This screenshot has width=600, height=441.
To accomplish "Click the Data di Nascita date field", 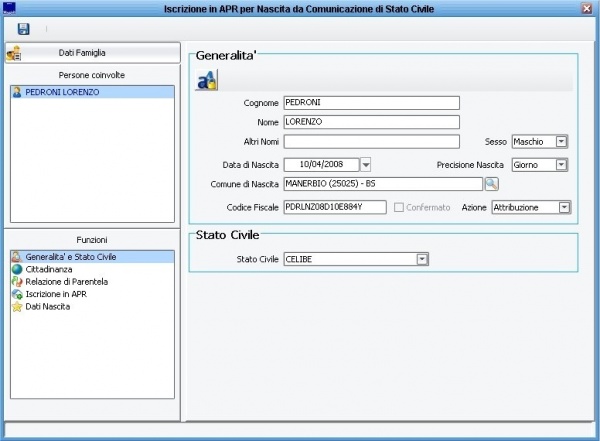I will point(321,165).
